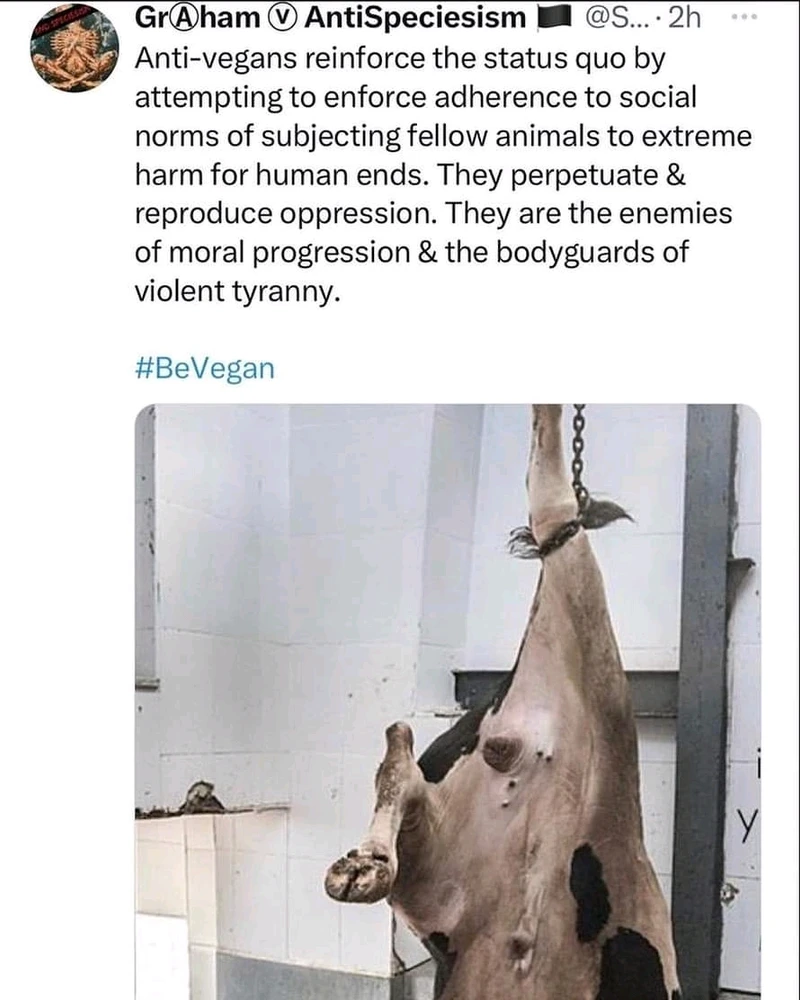Click the line "attempting to enforce adherence"
The image size is (800, 1000).
click(415, 98)
